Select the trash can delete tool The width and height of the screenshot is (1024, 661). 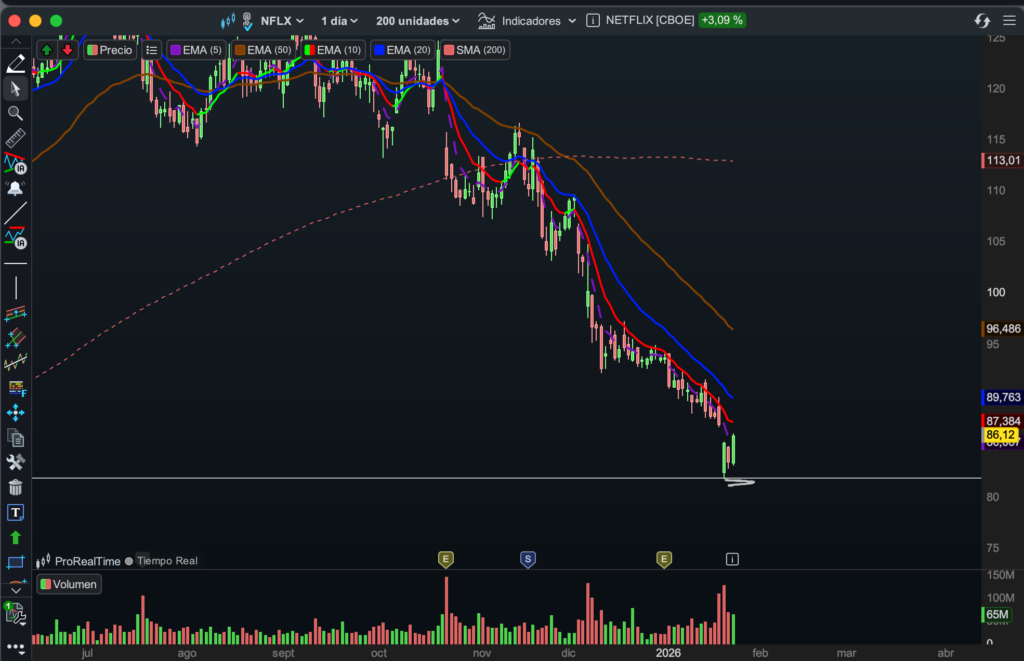click(16, 487)
